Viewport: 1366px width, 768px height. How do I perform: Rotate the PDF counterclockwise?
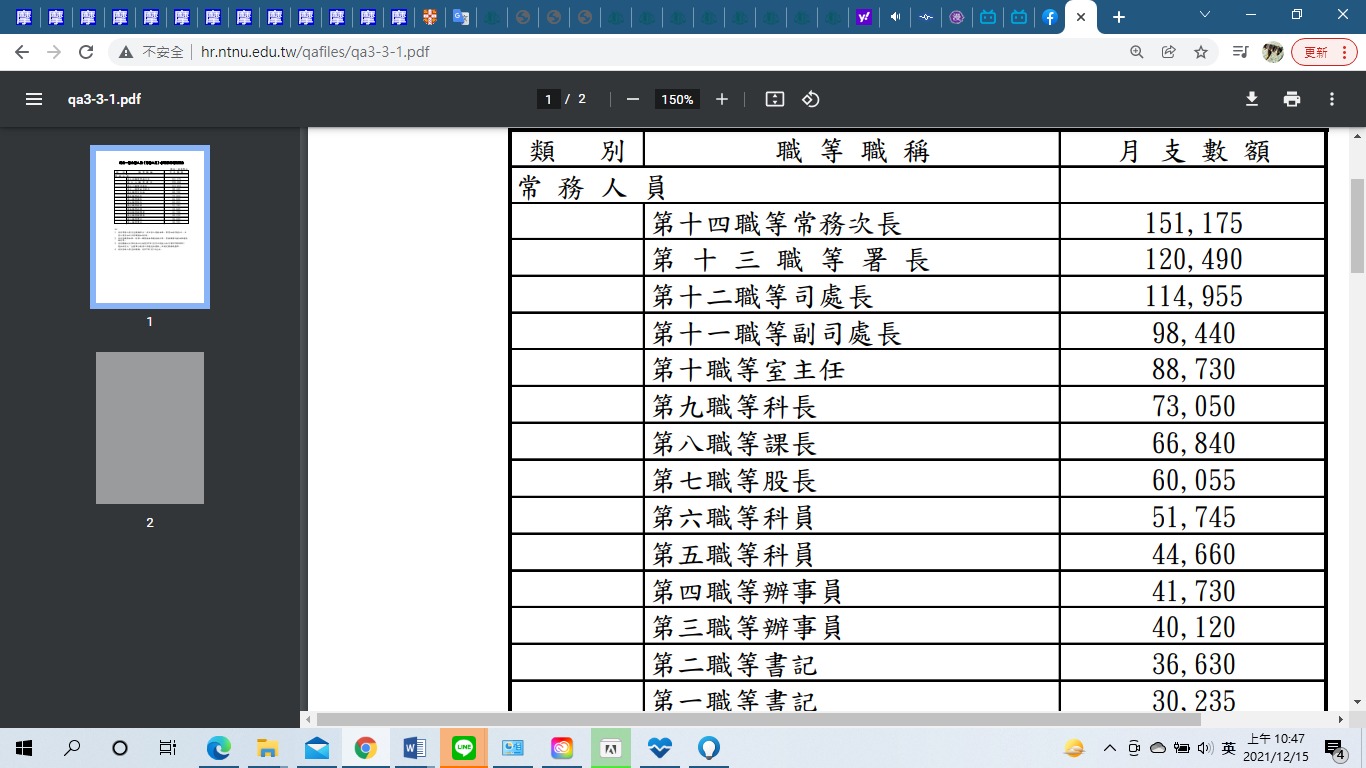point(811,99)
